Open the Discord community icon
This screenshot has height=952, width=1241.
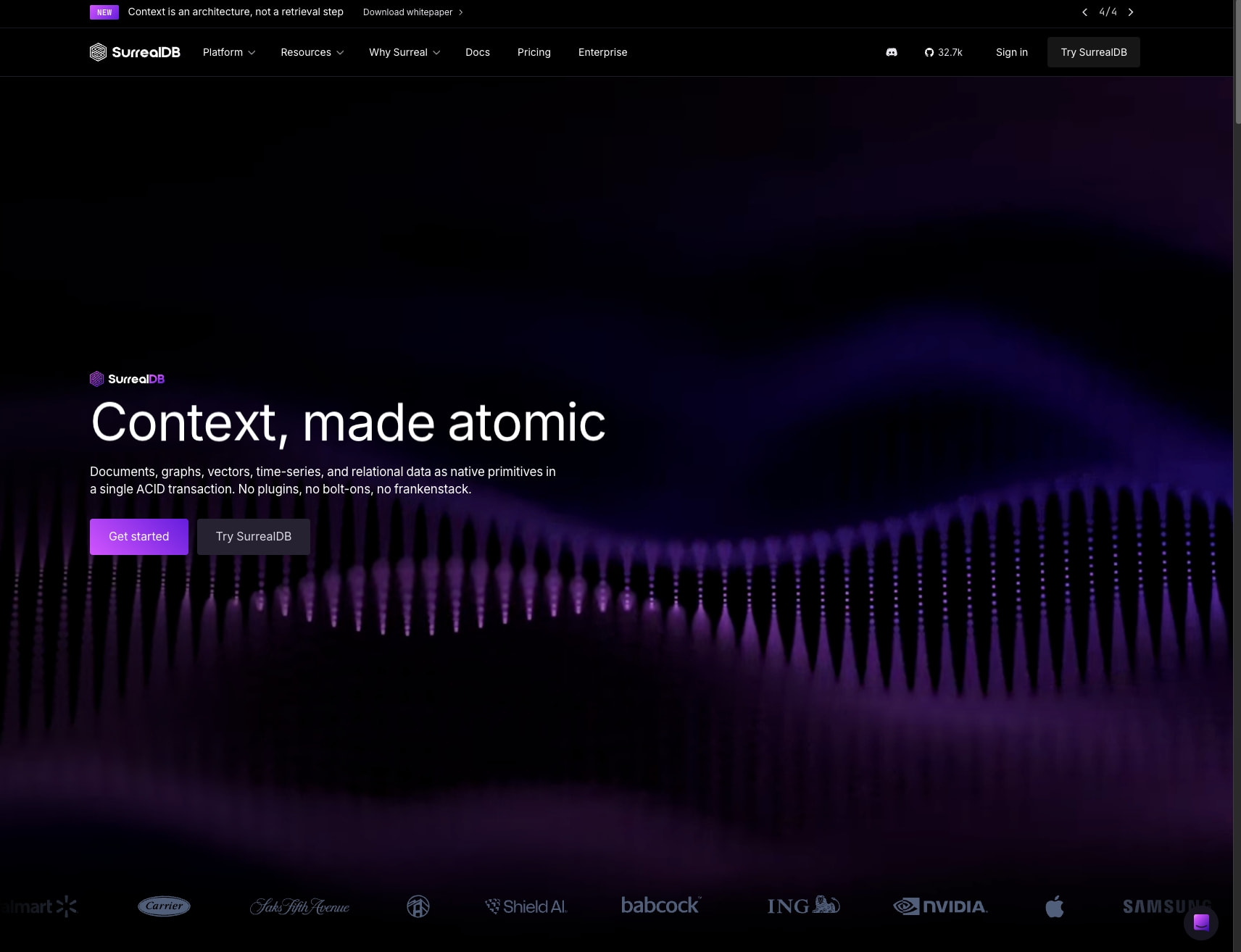point(892,52)
